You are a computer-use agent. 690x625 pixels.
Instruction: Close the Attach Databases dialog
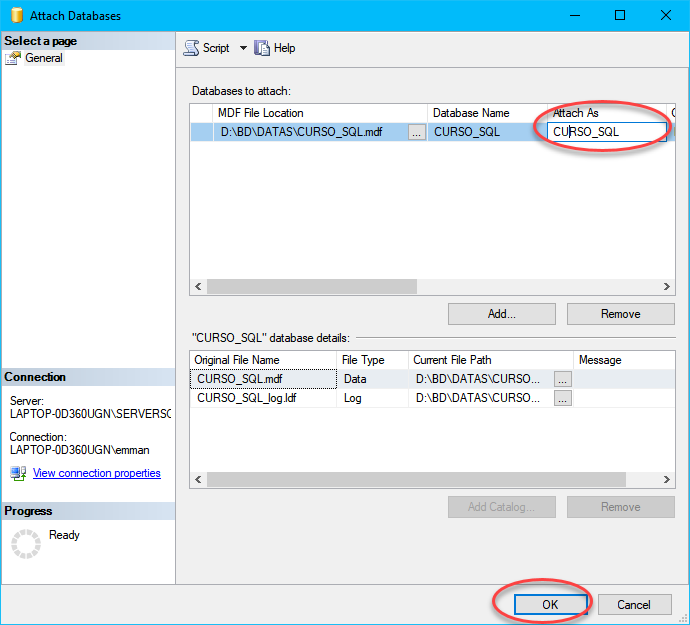[x=666, y=15]
